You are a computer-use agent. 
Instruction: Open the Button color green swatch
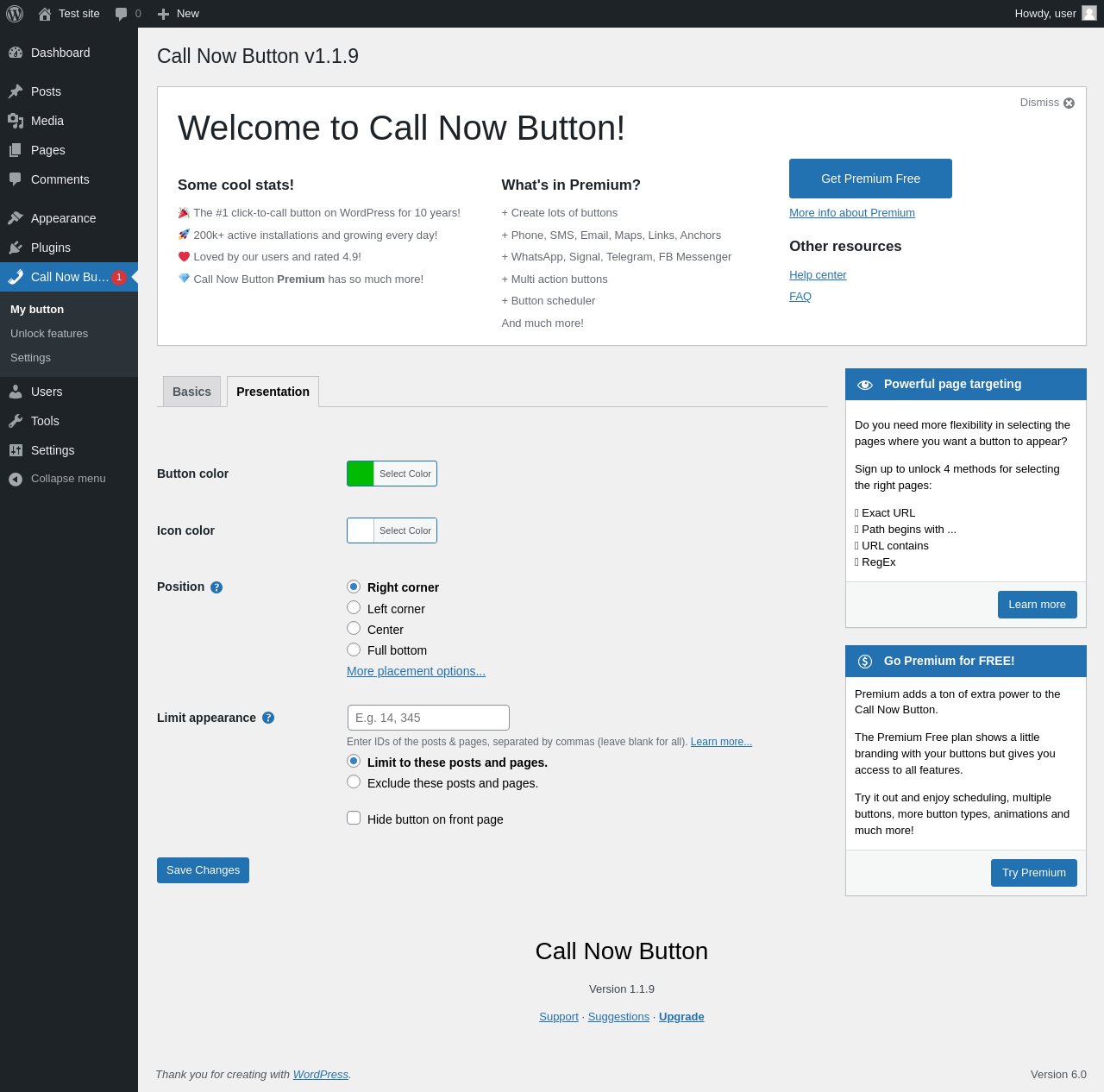[x=361, y=474]
